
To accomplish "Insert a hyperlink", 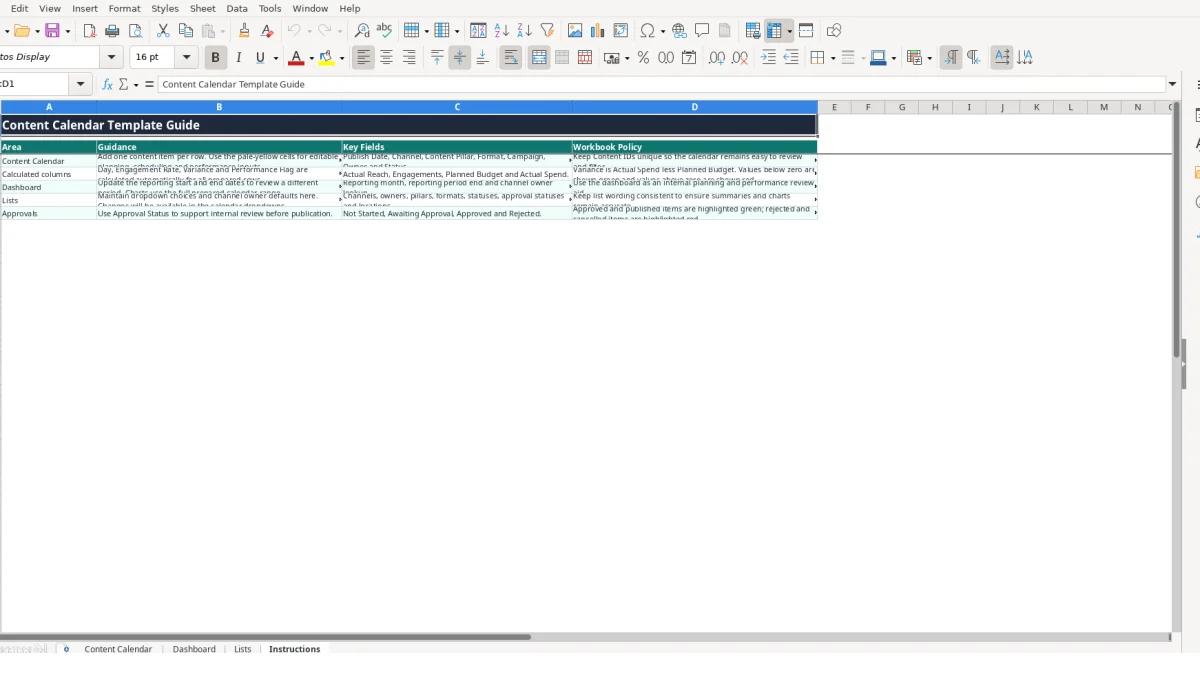I will coord(679,31).
